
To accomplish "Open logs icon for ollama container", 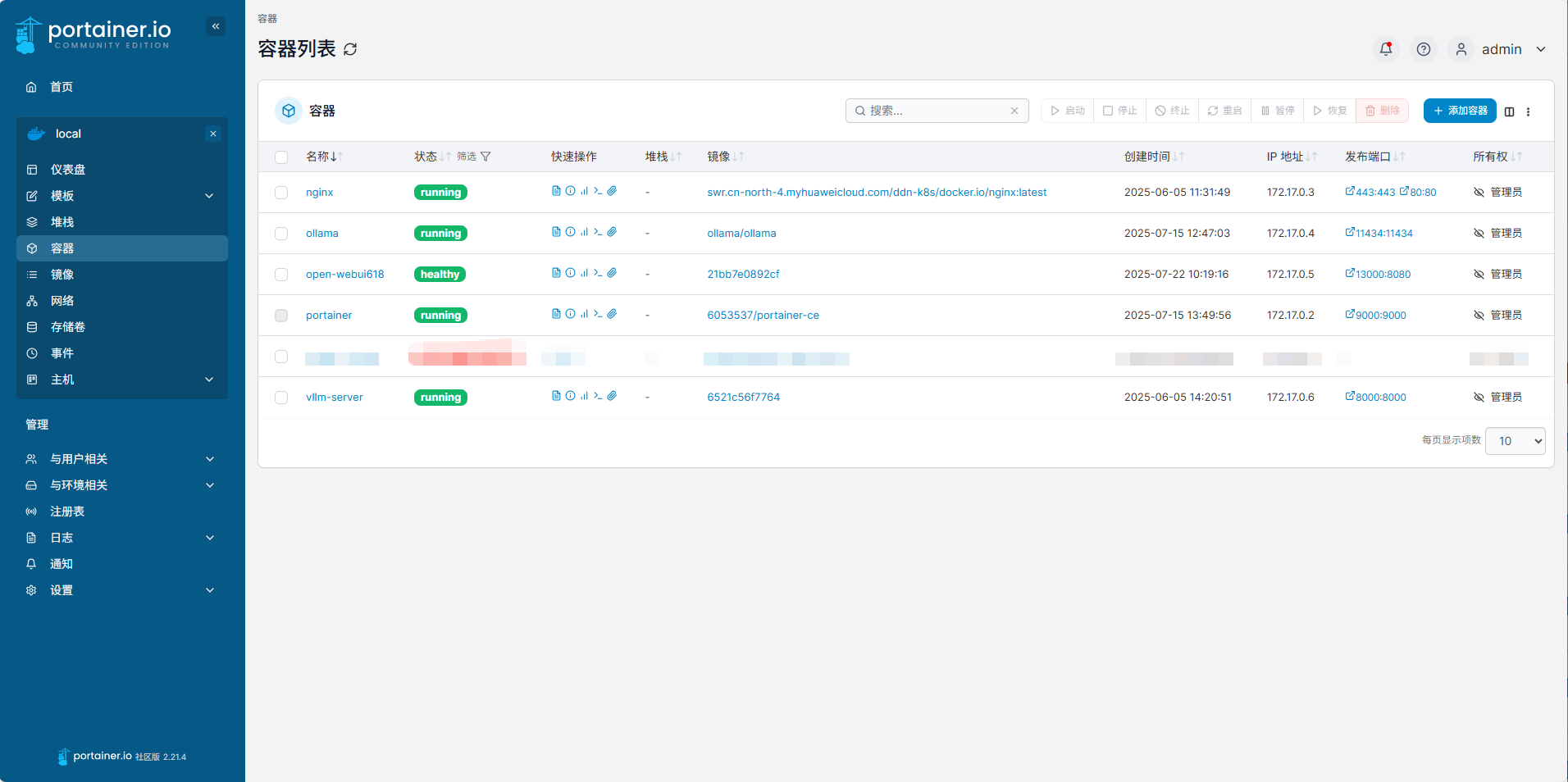I will pyautogui.click(x=556, y=232).
